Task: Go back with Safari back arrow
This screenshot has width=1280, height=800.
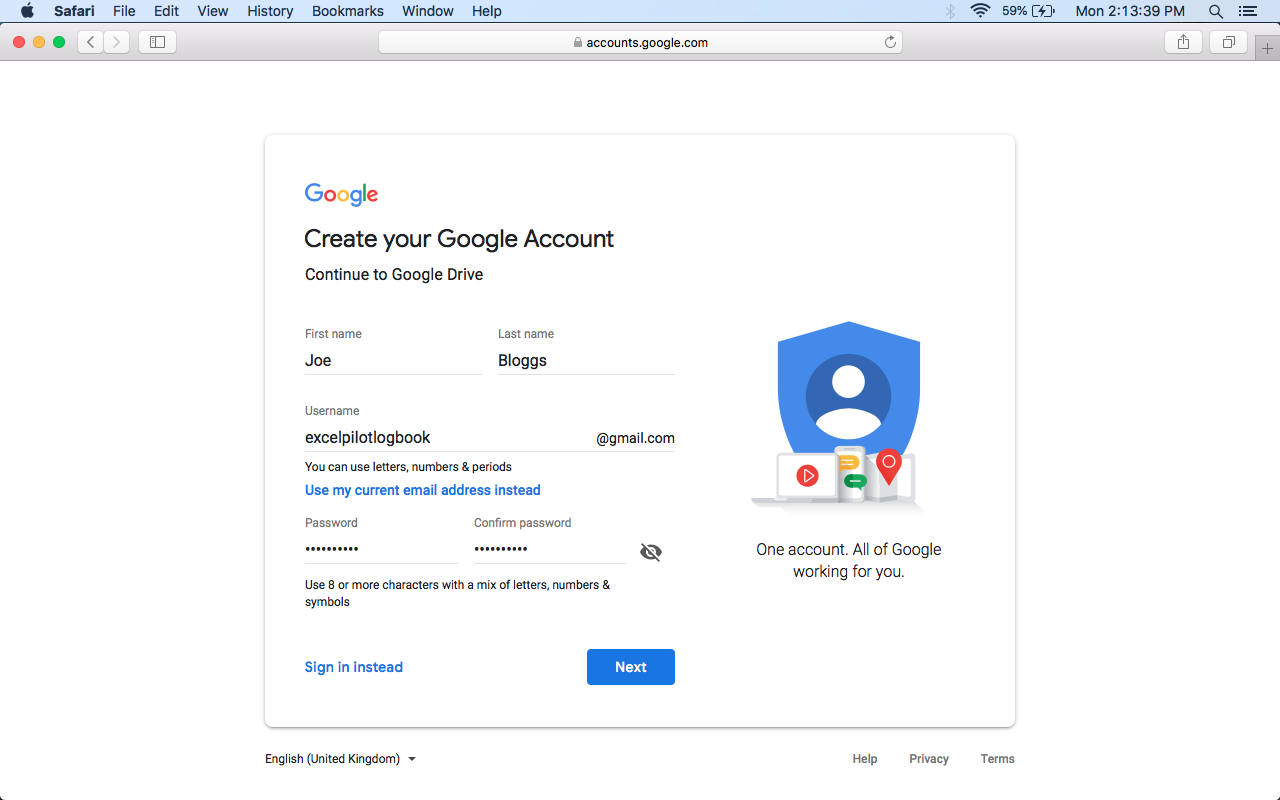Action: click(x=91, y=42)
